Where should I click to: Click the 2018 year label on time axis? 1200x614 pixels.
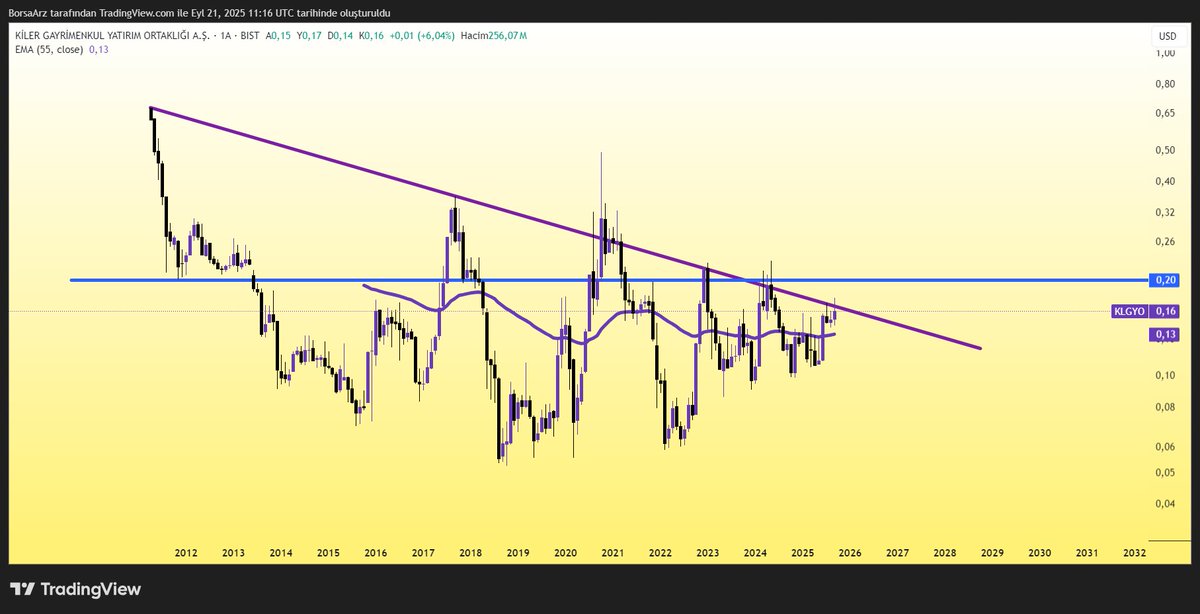[470, 552]
